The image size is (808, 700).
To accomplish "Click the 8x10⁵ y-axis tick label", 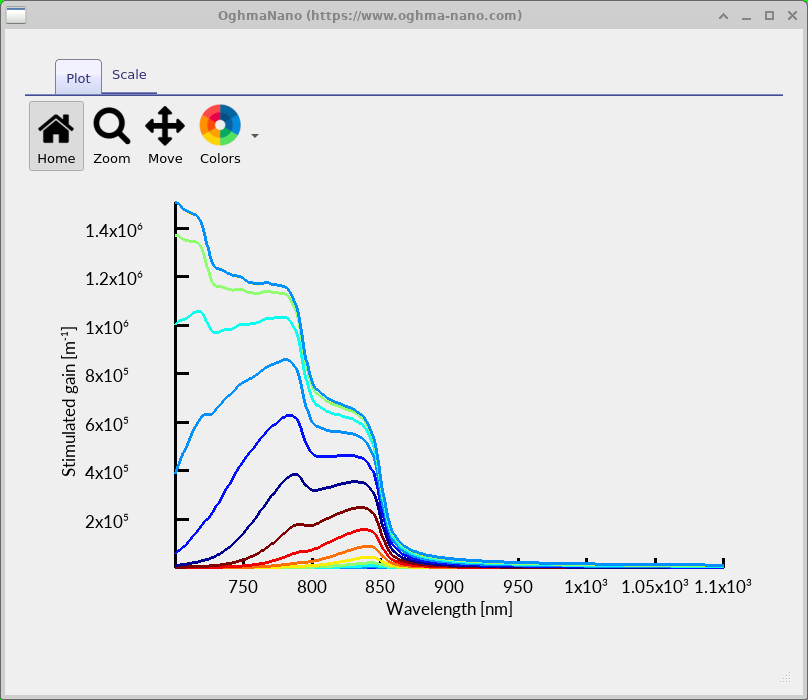I will pyautogui.click(x=107, y=375).
